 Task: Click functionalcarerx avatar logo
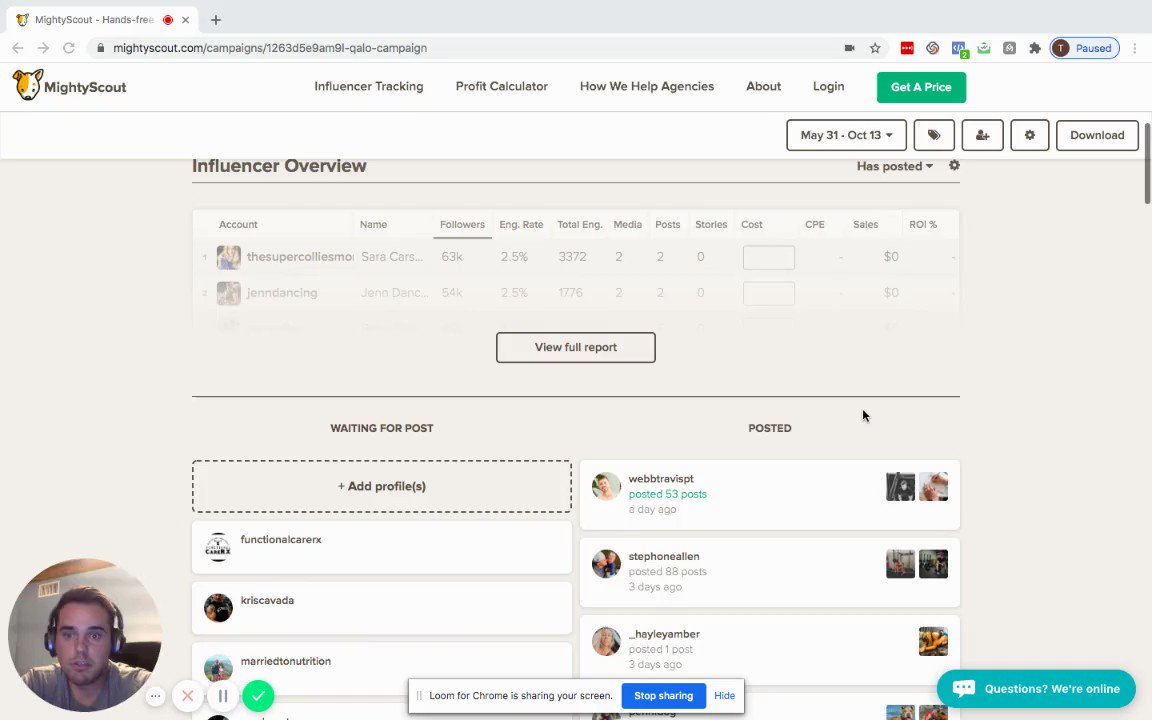pos(218,547)
